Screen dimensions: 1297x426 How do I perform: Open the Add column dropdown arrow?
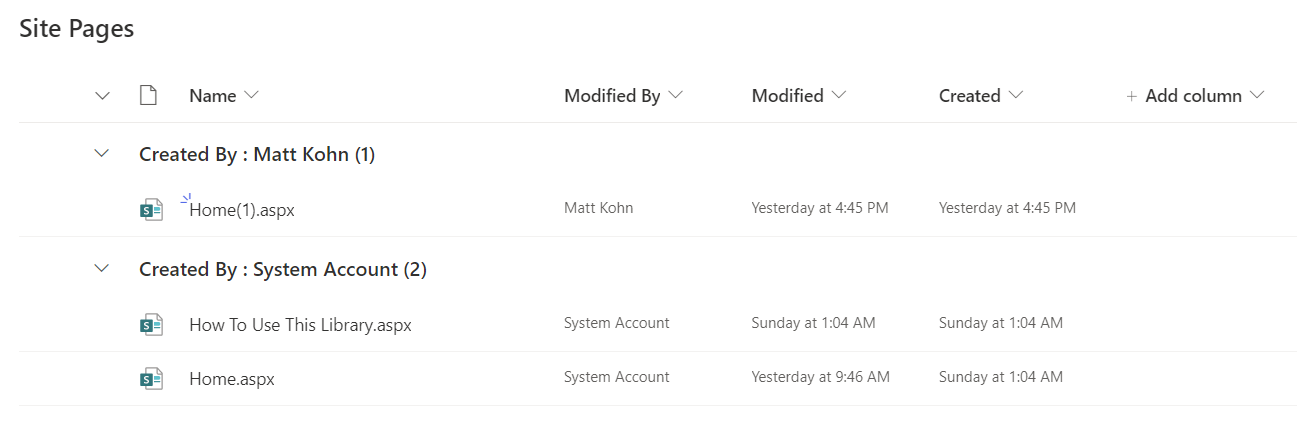pos(1257,96)
